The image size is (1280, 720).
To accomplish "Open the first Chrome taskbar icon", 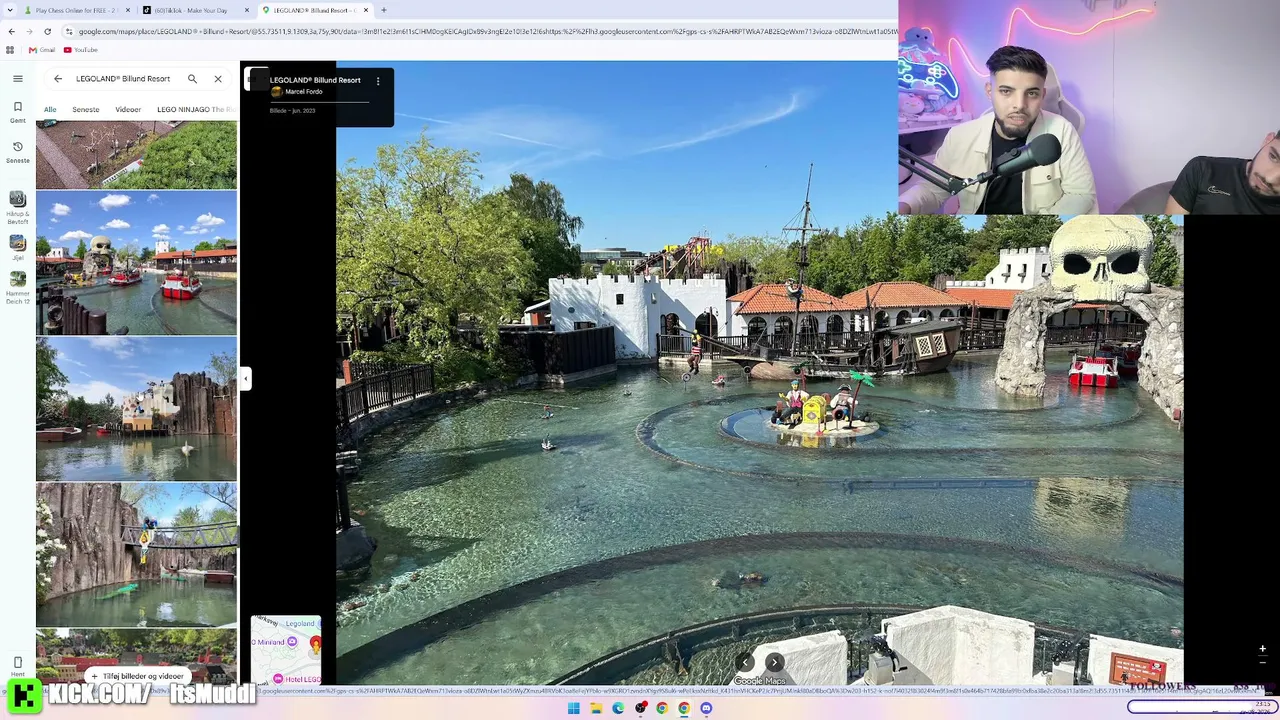I will tap(662, 708).
